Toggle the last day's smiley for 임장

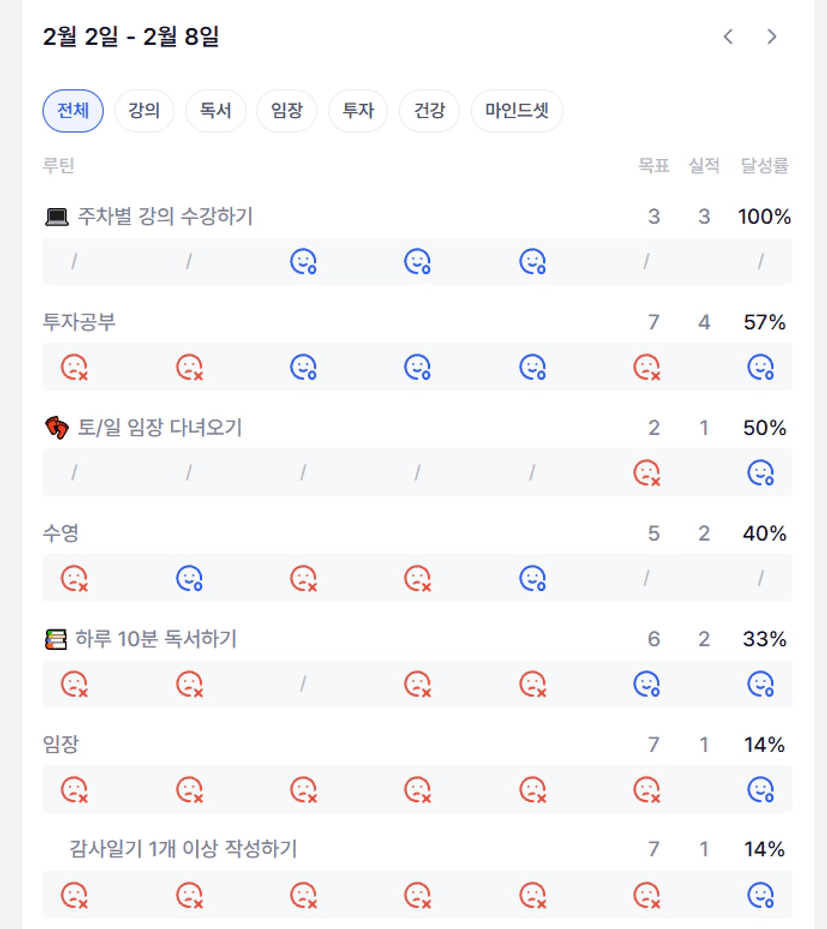tap(761, 790)
